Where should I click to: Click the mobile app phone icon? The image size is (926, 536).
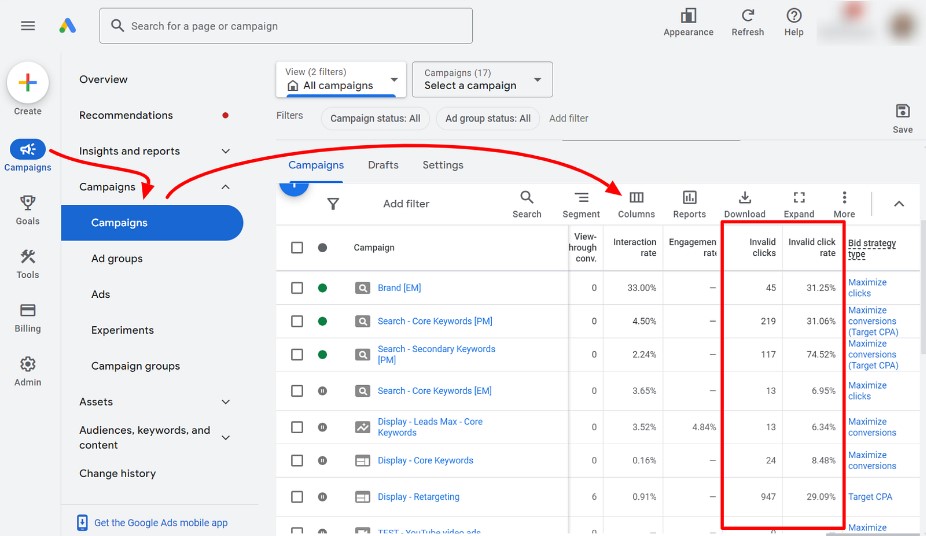[x=82, y=522]
